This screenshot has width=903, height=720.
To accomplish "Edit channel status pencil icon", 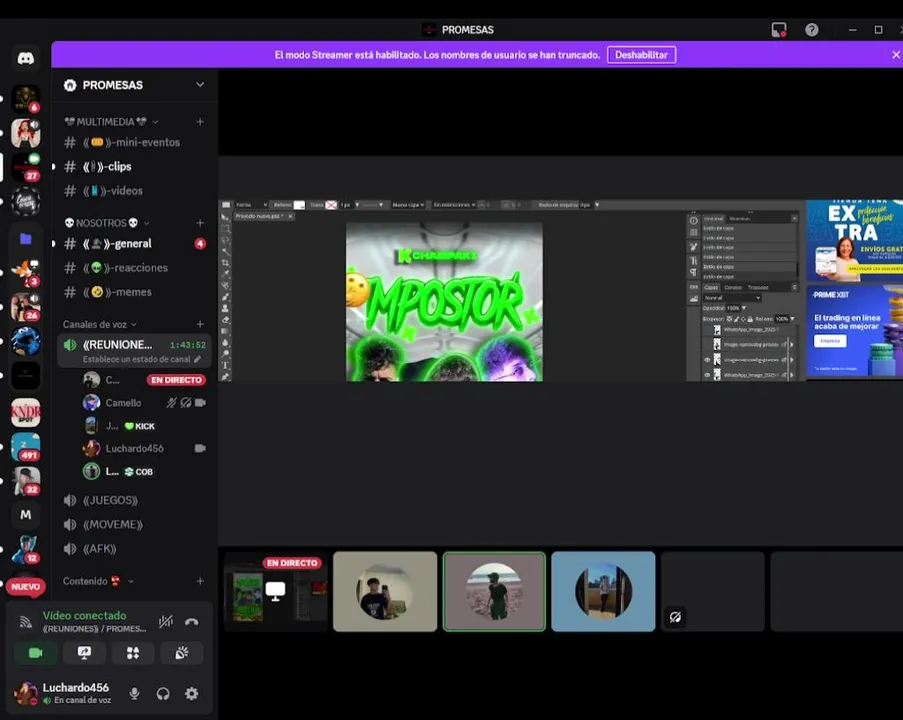I will click(x=198, y=359).
